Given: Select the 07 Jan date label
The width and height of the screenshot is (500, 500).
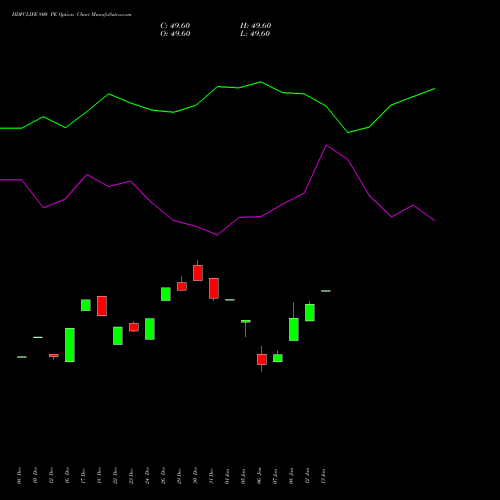Looking at the screenshot, I should pos(275,476).
